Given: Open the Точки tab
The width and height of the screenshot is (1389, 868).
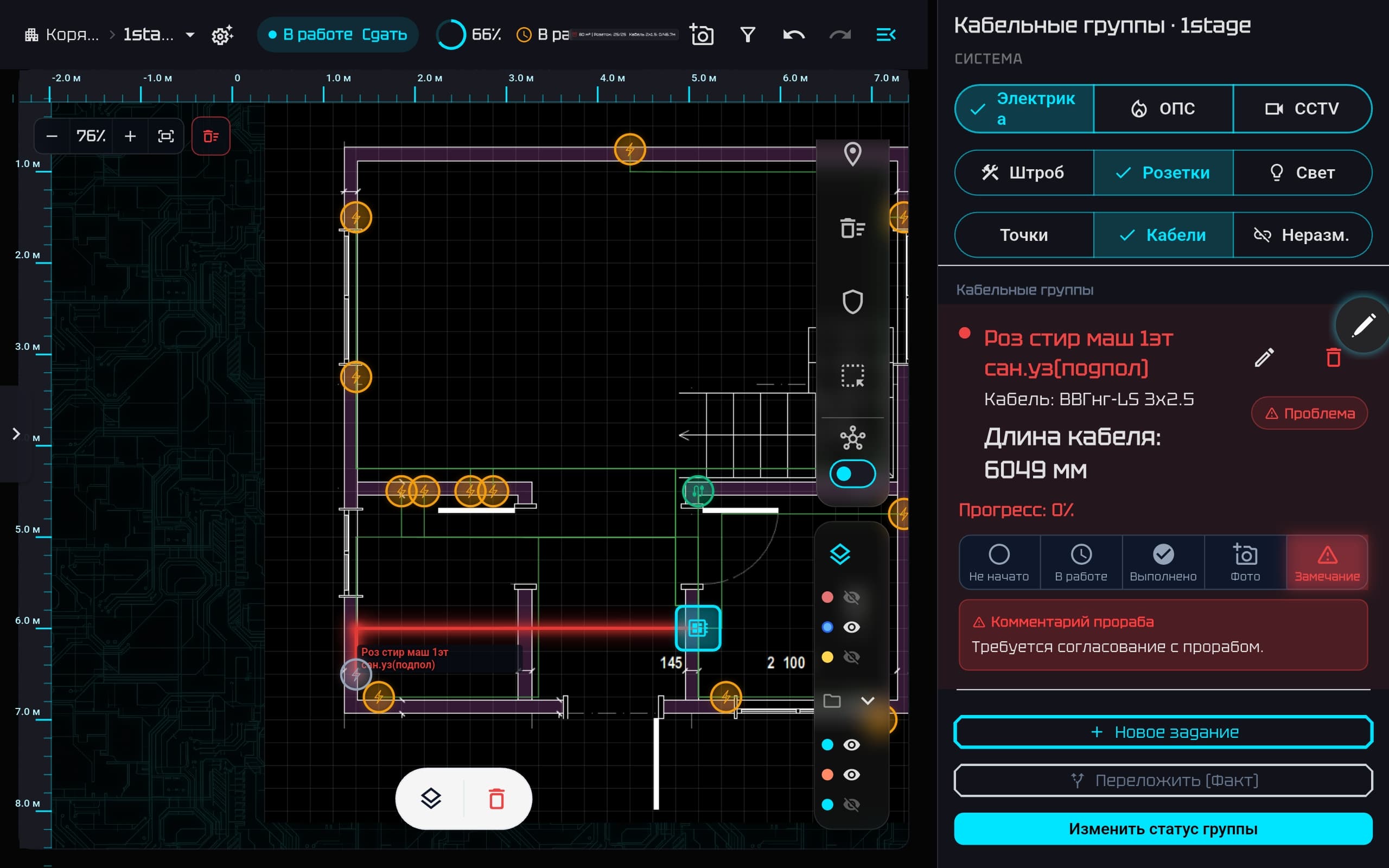Looking at the screenshot, I should (1024, 235).
